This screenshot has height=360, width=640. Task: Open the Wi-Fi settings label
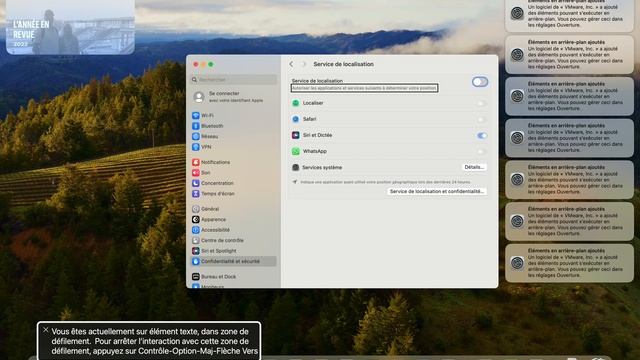tap(207, 116)
